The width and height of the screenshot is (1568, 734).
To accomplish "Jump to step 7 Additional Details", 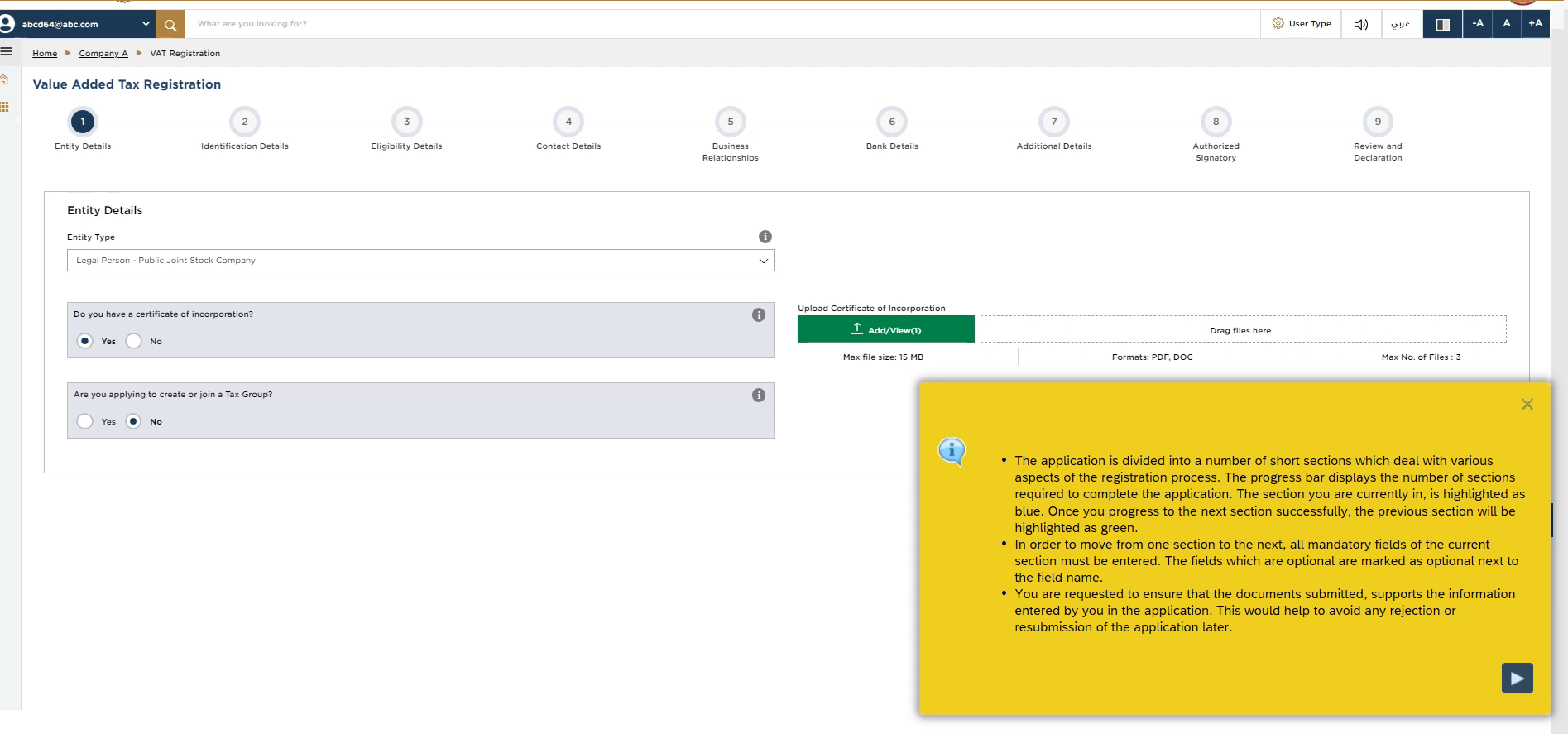I will point(1054,122).
